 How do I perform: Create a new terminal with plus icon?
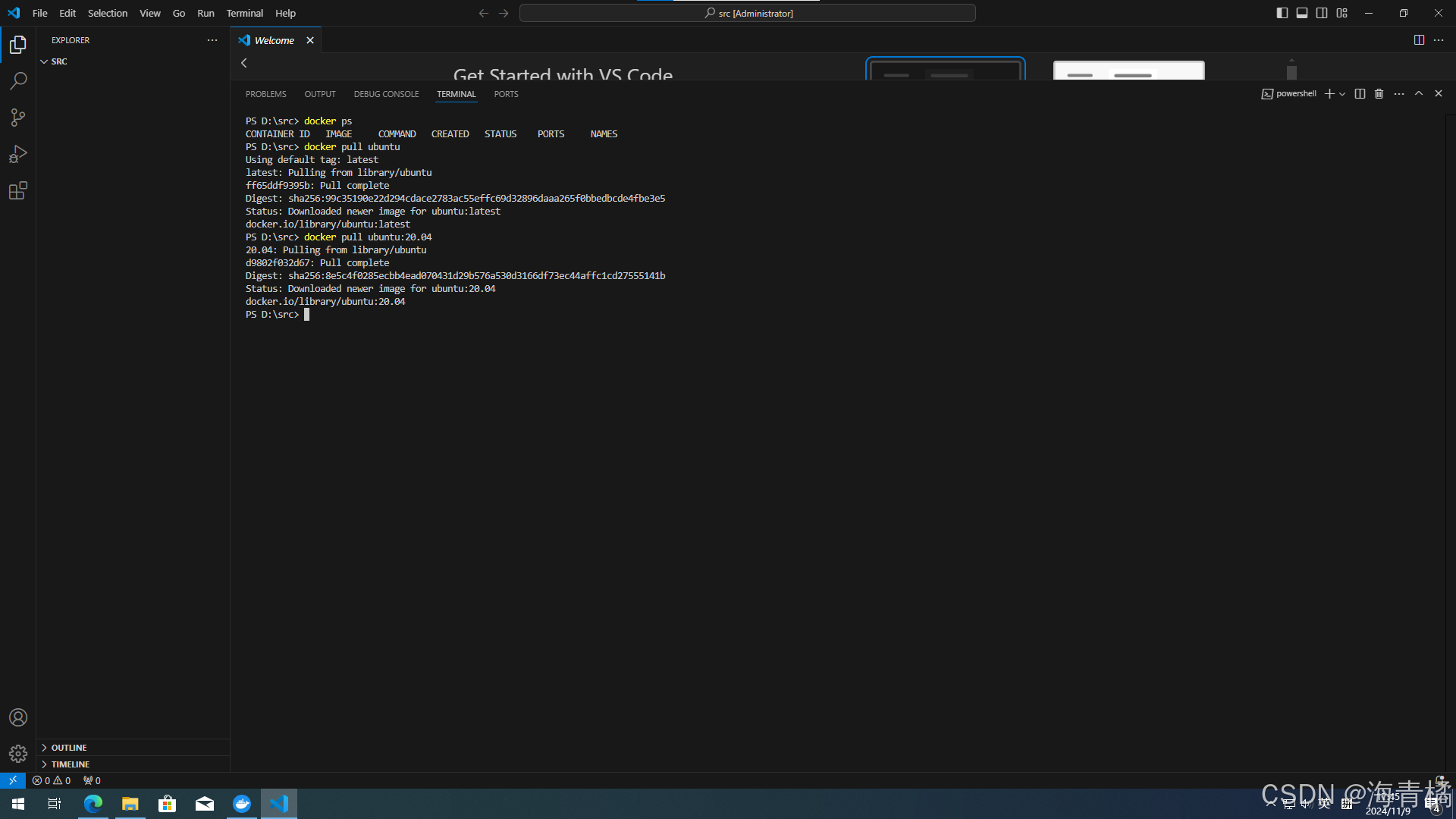pyautogui.click(x=1329, y=94)
